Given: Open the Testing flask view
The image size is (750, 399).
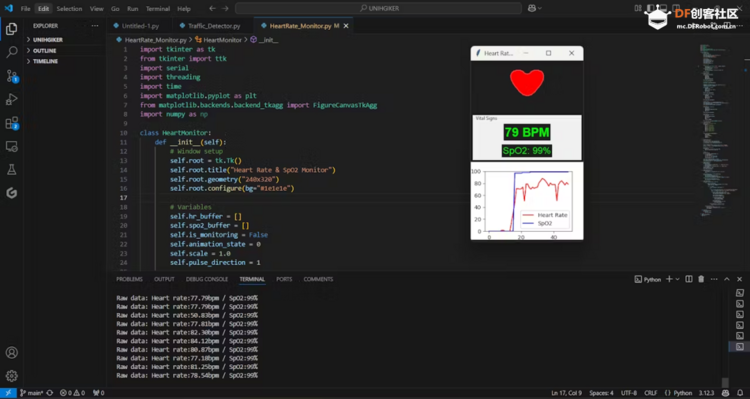Looking at the screenshot, I should (x=11, y=170).
